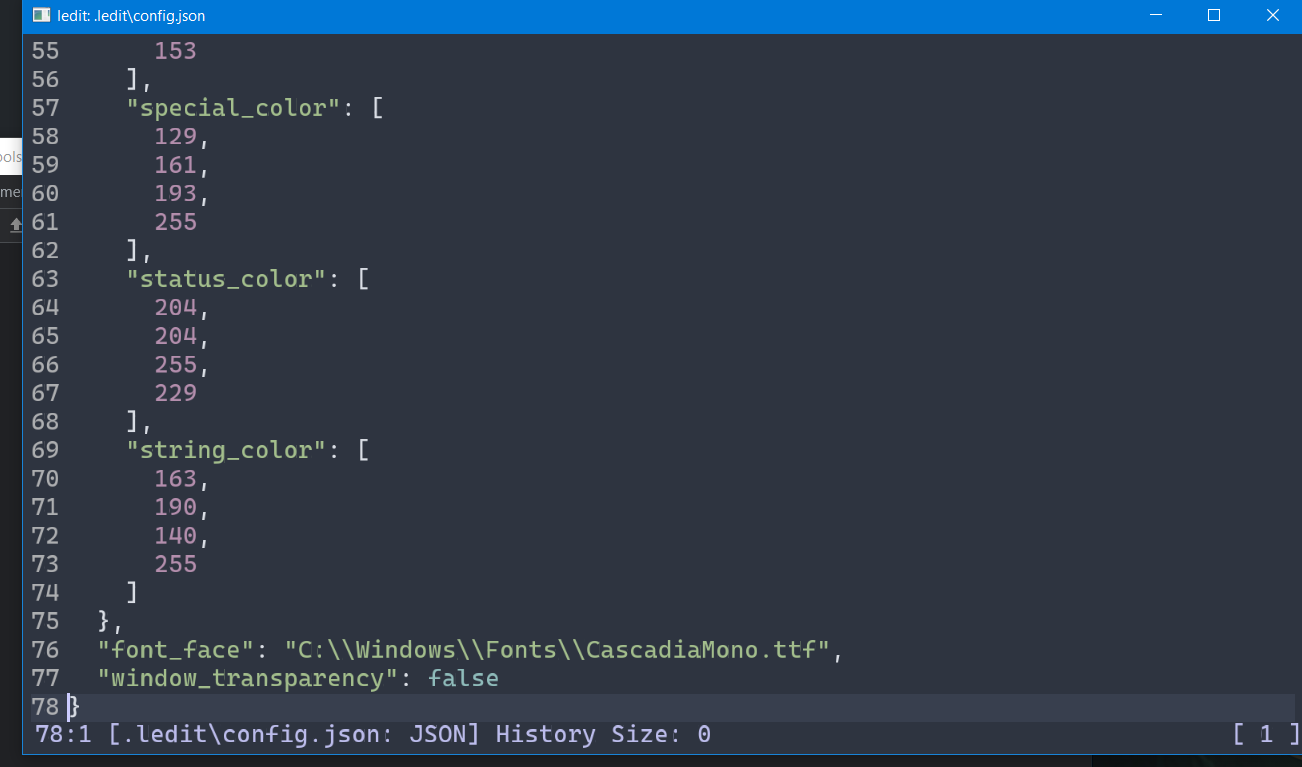Viewport: 1302px width, 767px height.
Task: Click the "status_color" key on line 63
Action: pyautogui.click(x=227, y=279)
